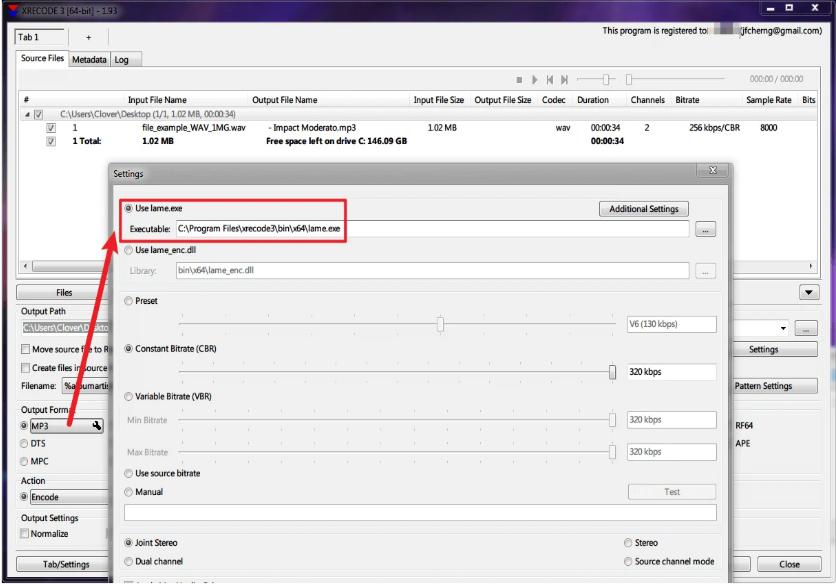This screenshot has width=836, height=584.
Task: Enable the Normalize output setting
Action: tap(25, 534)
